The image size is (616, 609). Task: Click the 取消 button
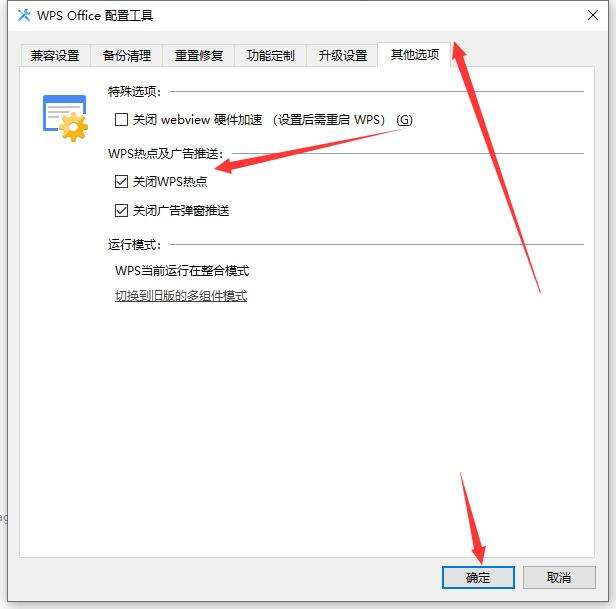point(559,577)
